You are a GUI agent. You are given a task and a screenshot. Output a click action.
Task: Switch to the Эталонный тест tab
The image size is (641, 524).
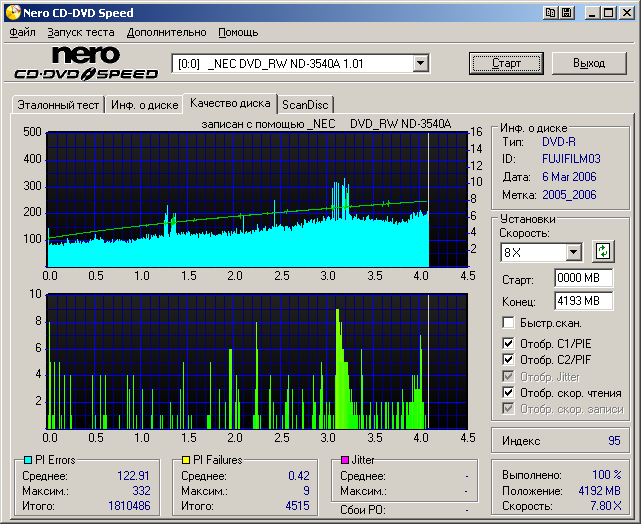tap(56, 104)
